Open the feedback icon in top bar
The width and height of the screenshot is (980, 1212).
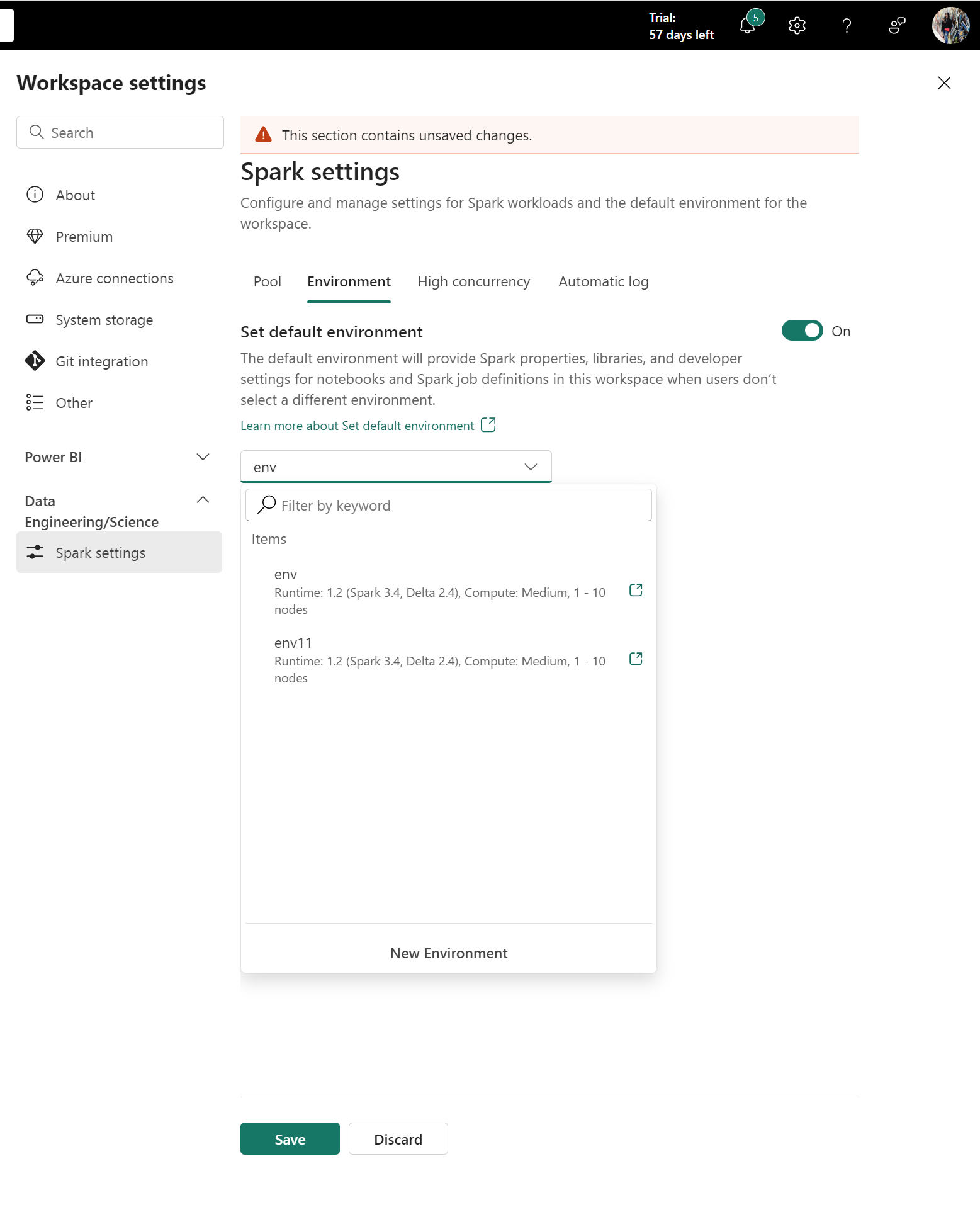coord(897,26)
